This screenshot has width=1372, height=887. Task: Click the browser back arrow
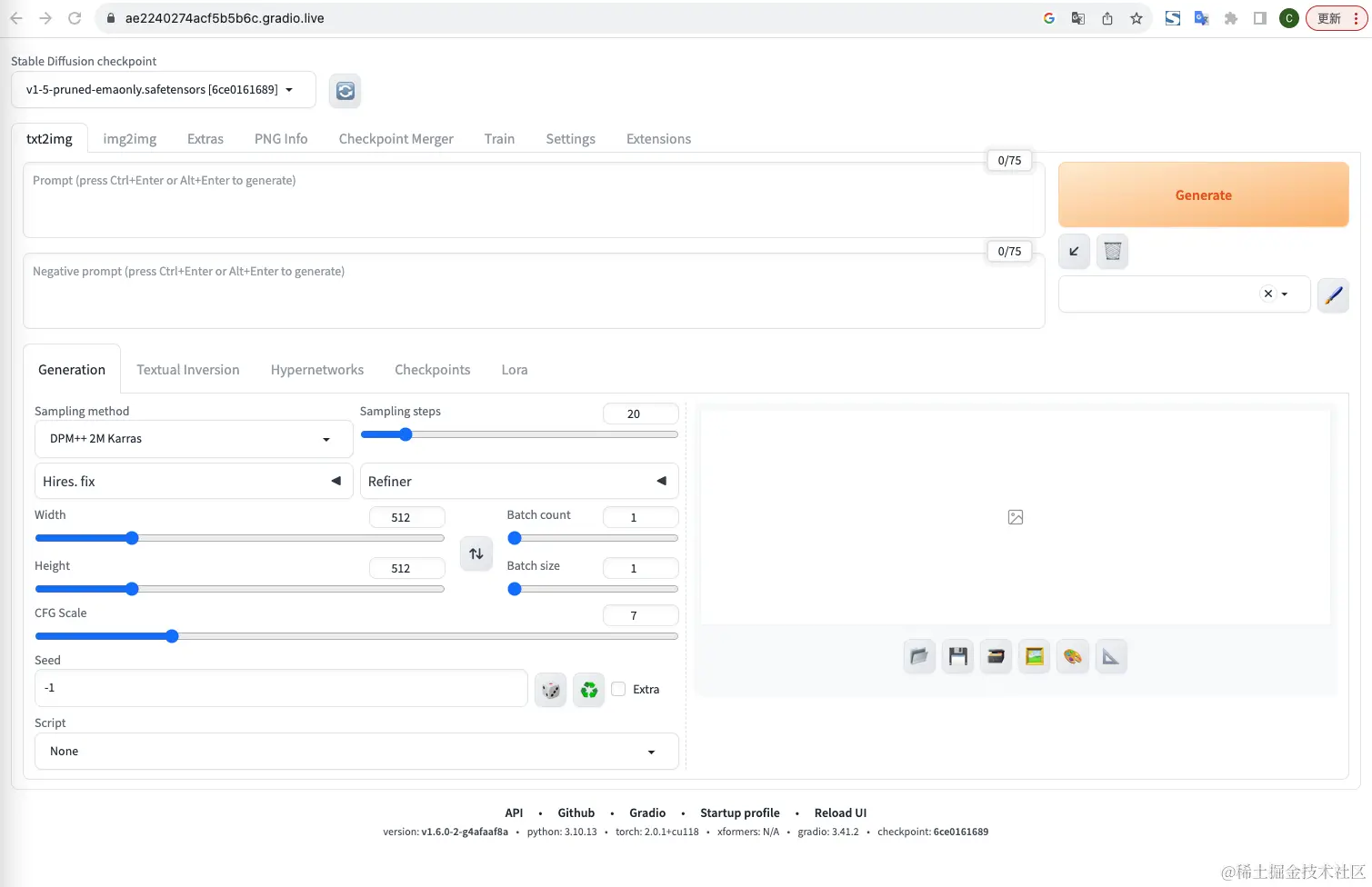pos(16,18)
